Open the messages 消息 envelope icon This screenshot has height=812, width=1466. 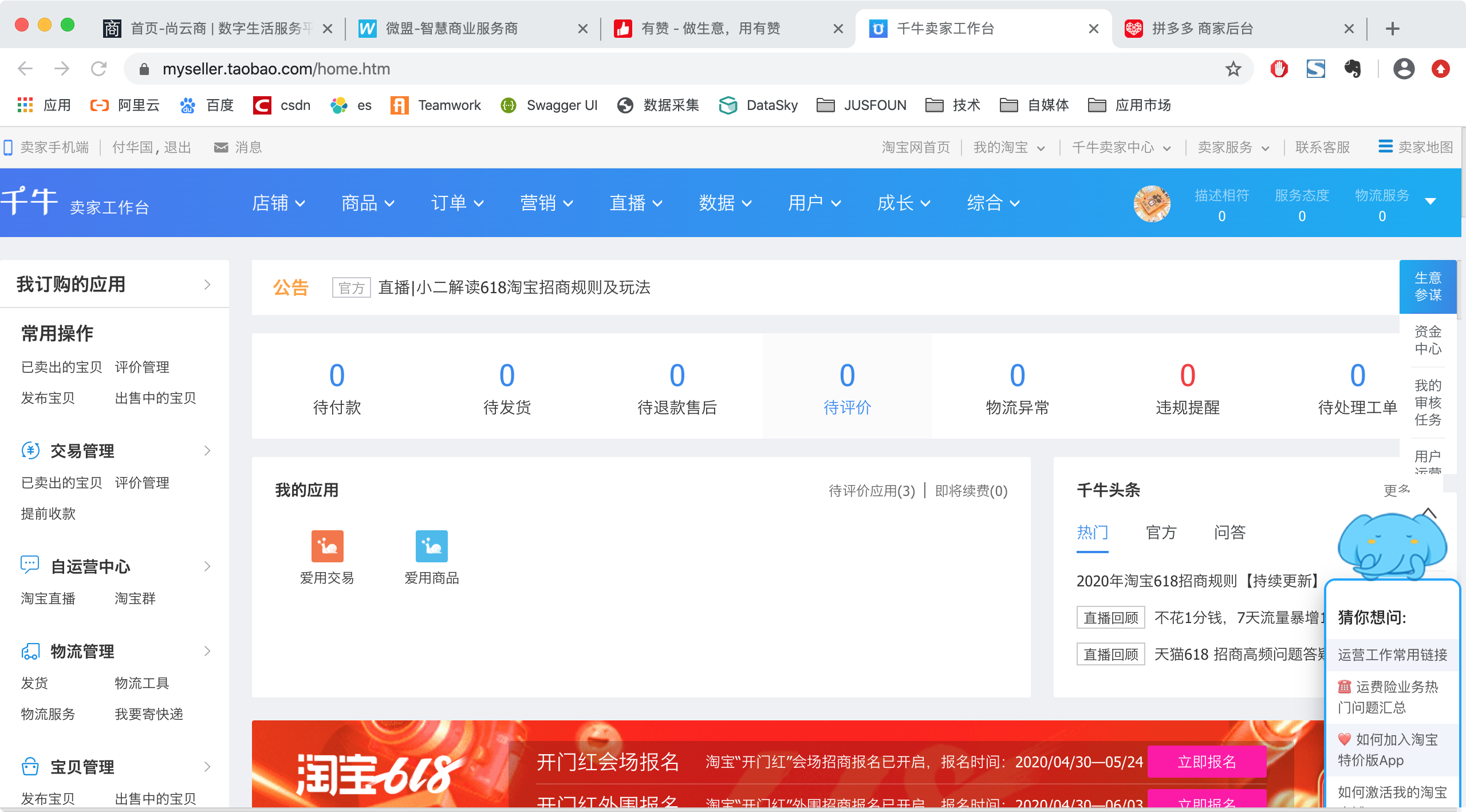coord(221,147)
